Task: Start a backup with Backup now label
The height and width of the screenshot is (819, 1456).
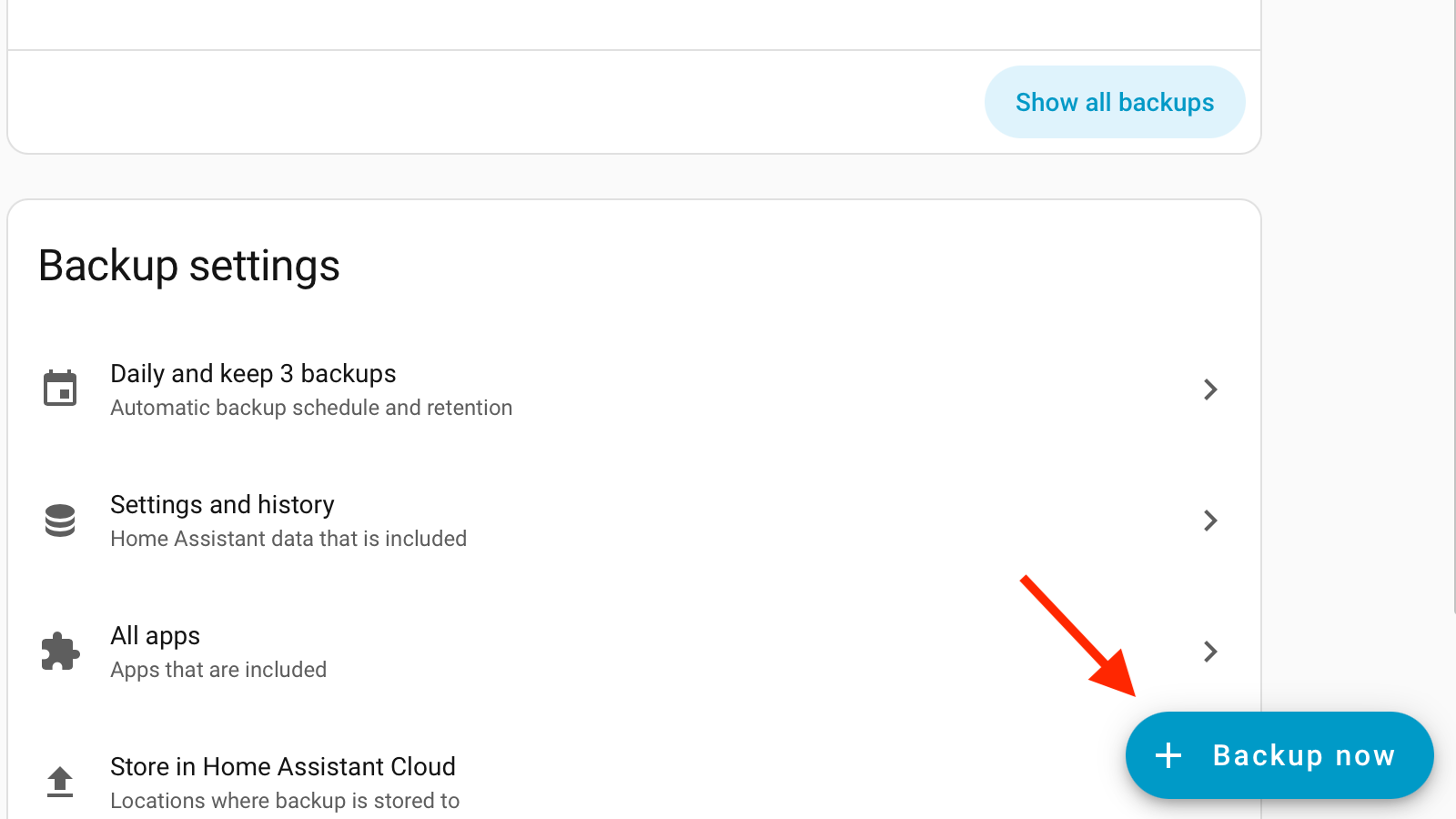Action: click(1303, 755)
